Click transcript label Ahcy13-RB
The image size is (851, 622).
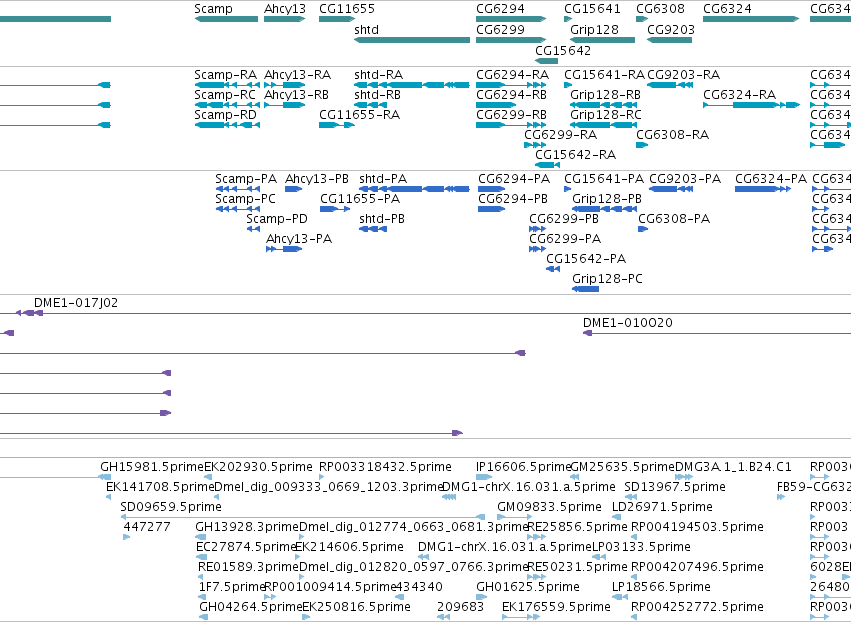296,95
